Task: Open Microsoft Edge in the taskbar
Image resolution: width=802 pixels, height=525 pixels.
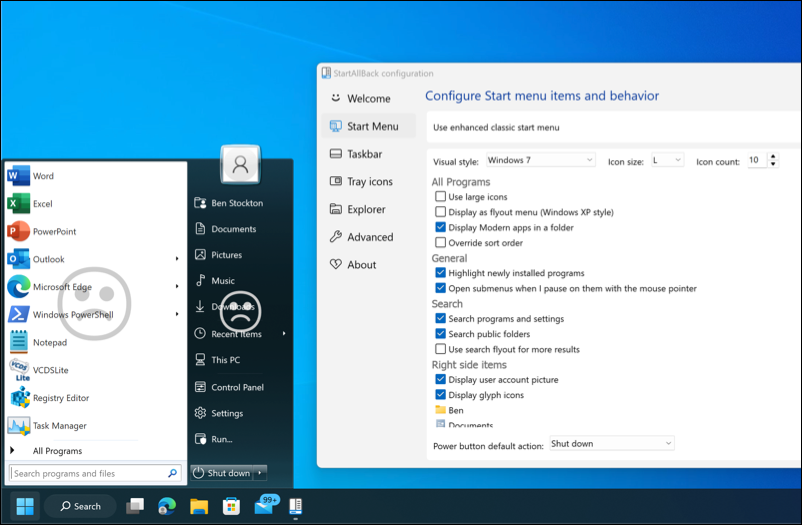Action: 167,506
